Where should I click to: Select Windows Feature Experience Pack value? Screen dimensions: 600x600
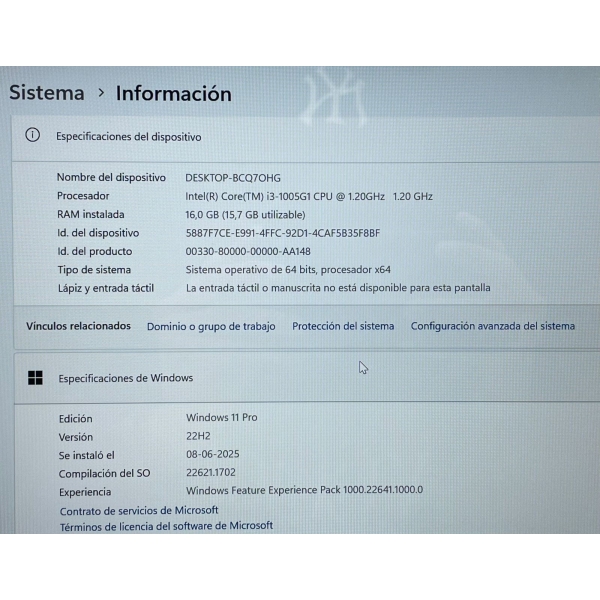pos(305,490)
